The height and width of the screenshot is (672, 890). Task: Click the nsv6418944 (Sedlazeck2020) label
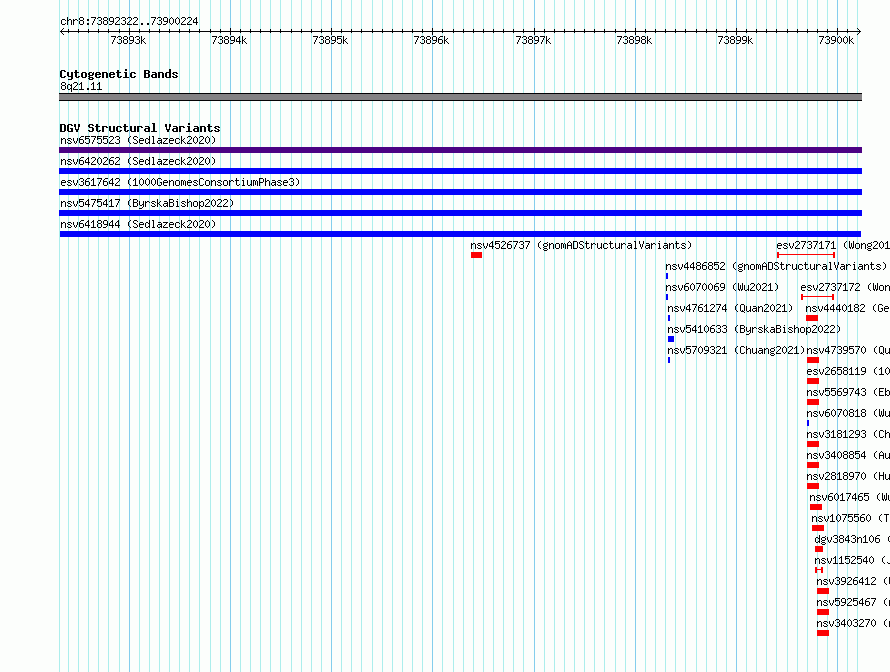[138, 224]
